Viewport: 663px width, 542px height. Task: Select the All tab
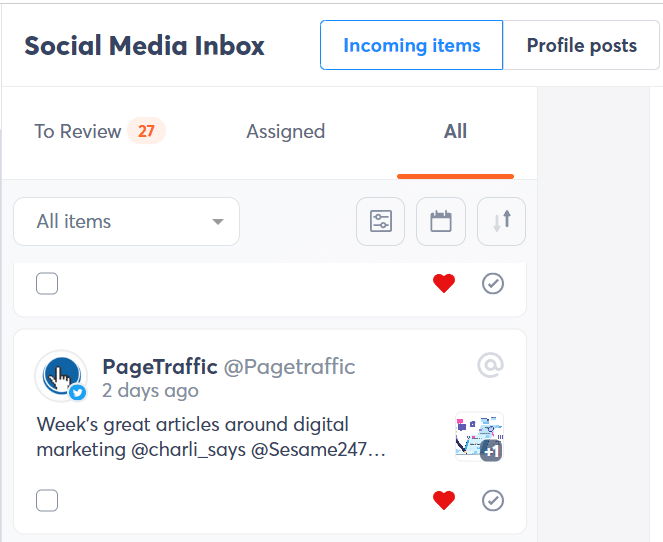[455, 131]
